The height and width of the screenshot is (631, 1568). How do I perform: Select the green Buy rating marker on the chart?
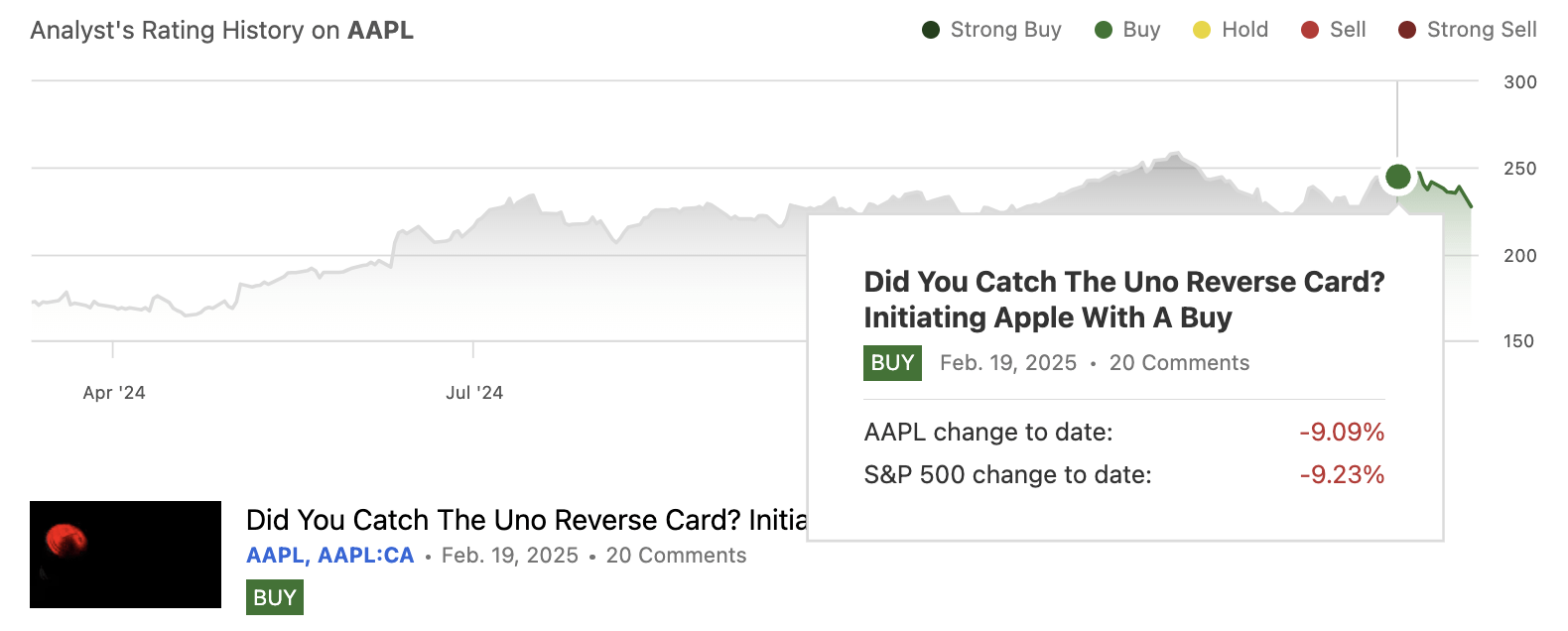1397,177
